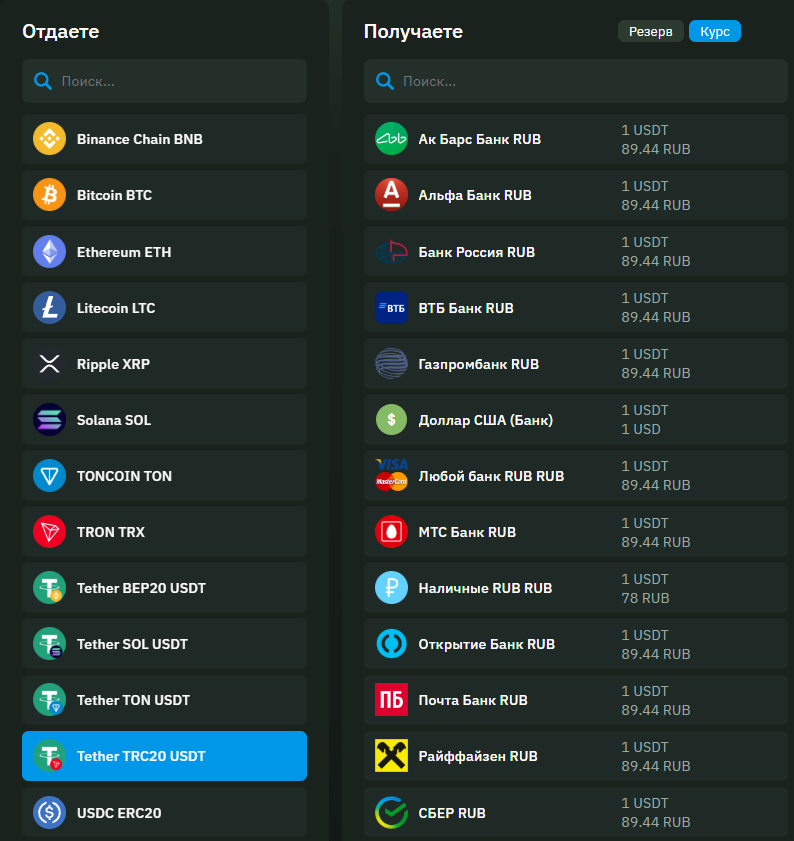This screenshot has height=841, width=794.
Task: Choose Ethereum ETH in Отдаете list
Action: (164, 252)
